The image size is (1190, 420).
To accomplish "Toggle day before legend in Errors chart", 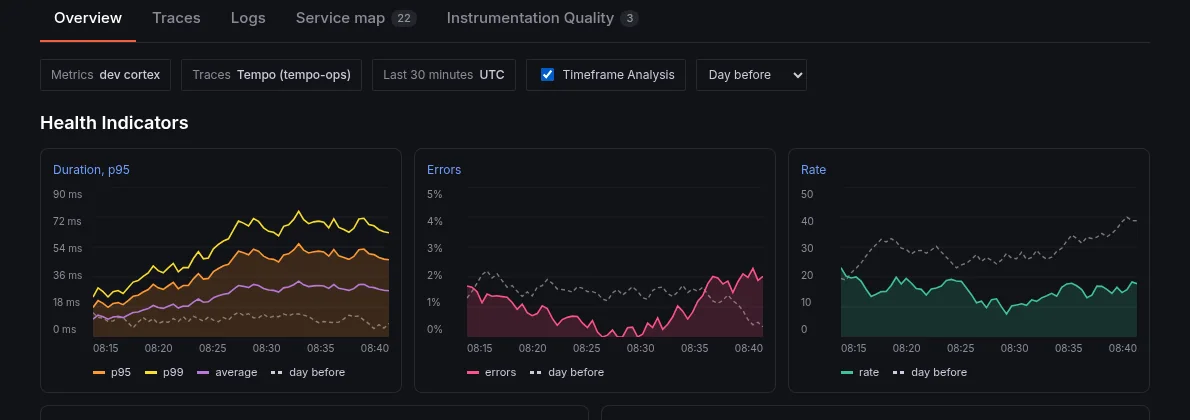I will [567, 372].
